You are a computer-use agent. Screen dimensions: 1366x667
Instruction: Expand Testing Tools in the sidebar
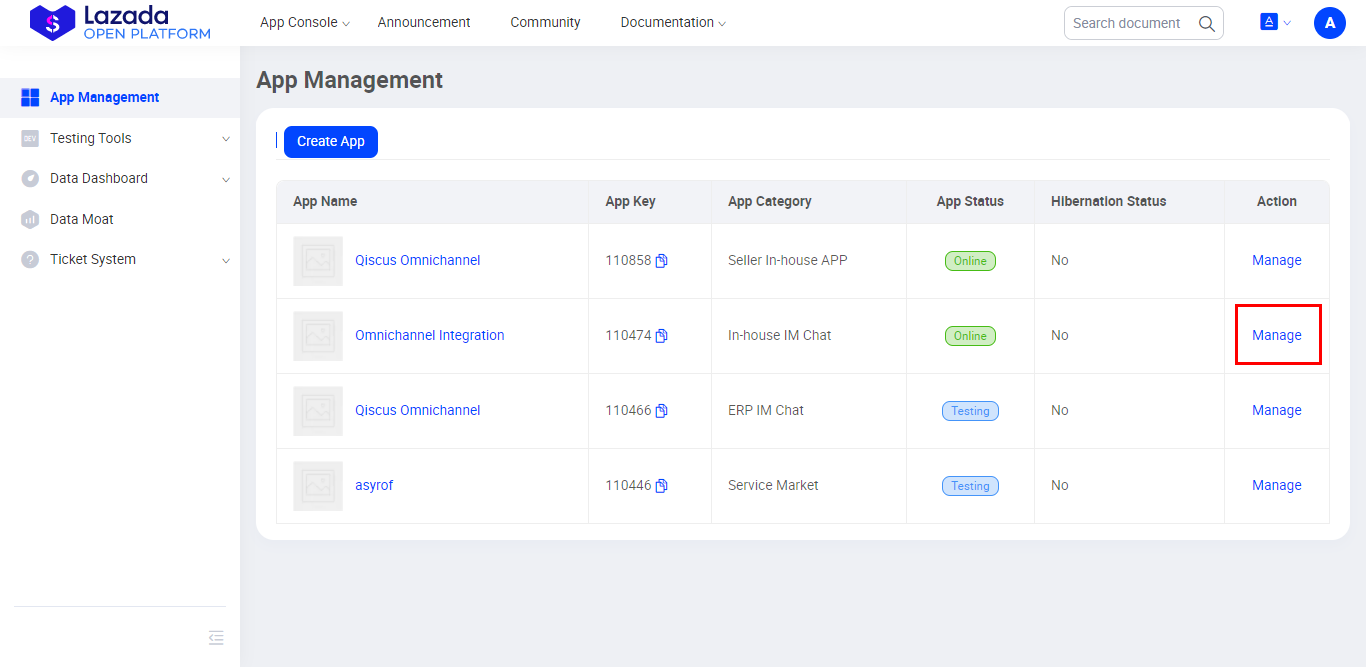point(225,139)
